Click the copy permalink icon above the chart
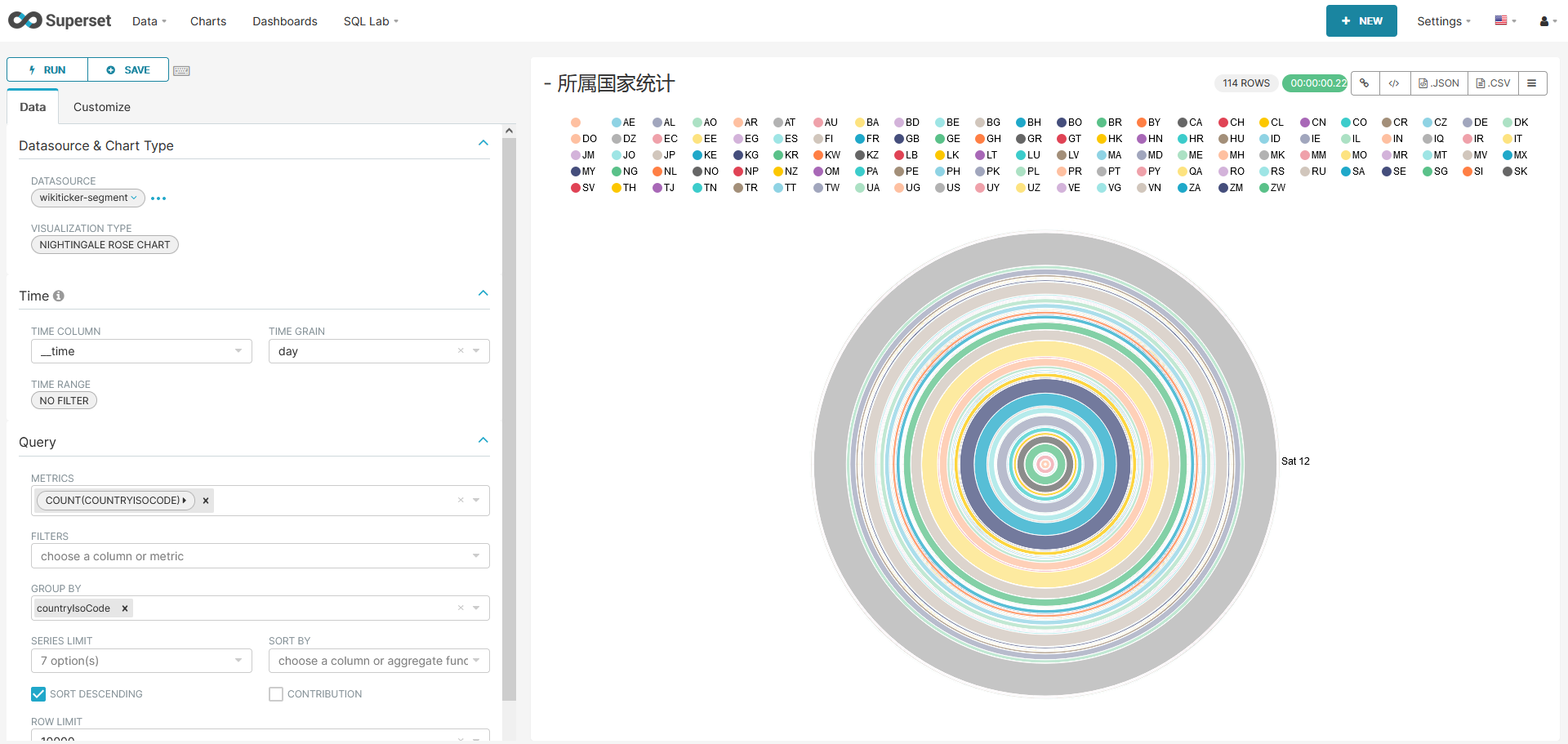 tap(1365, 82)
